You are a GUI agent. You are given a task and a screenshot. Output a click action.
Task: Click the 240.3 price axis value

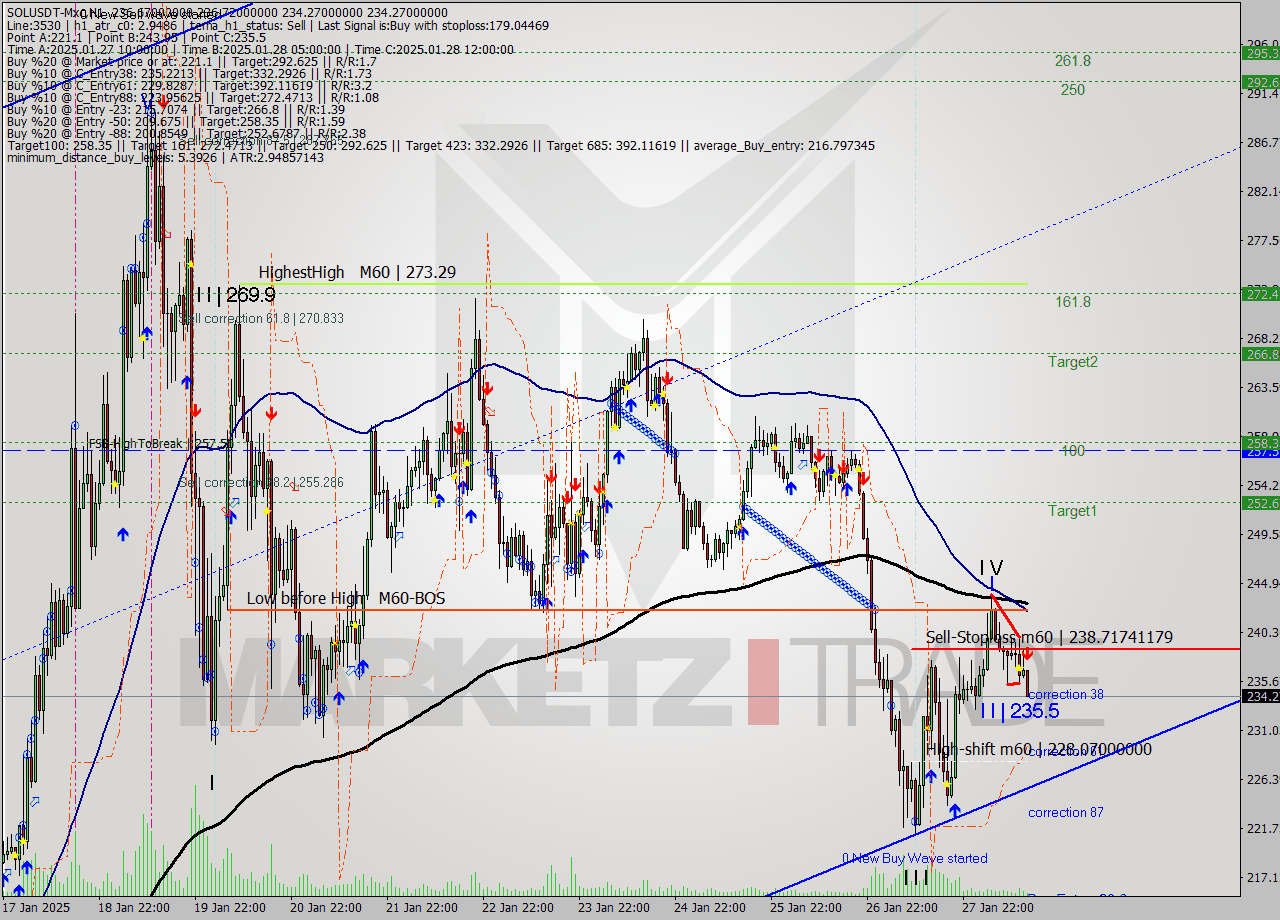pos(1262,632)
